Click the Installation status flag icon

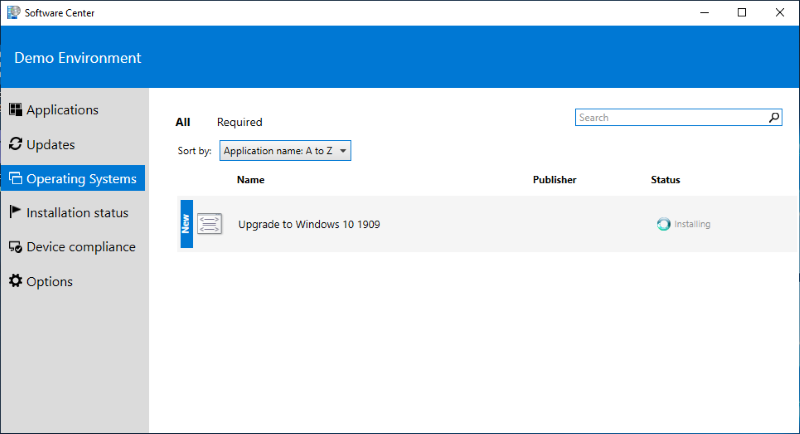(x=16, y=212)
